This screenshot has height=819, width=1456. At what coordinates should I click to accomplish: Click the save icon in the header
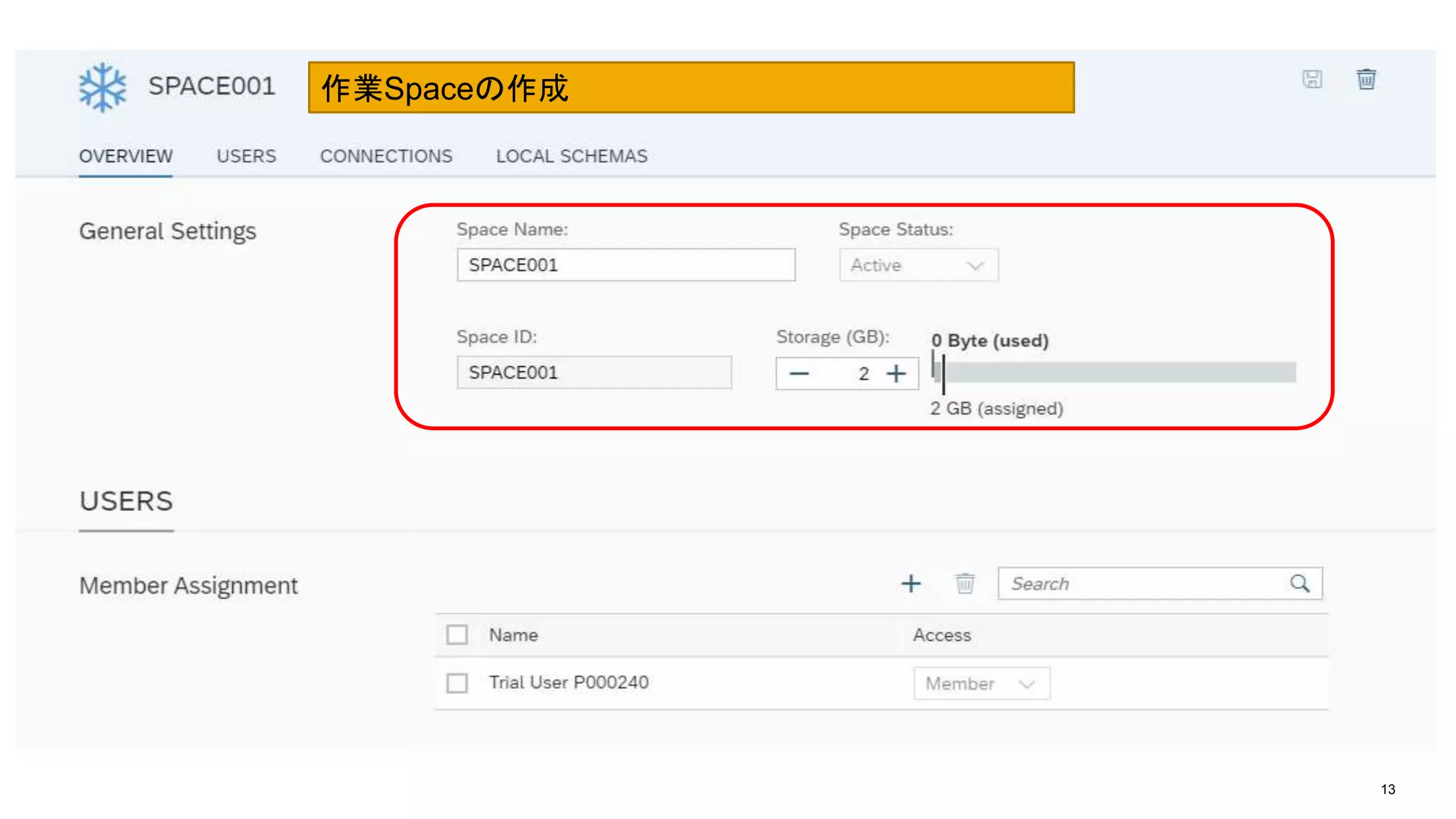click(x=1312, y=79)
